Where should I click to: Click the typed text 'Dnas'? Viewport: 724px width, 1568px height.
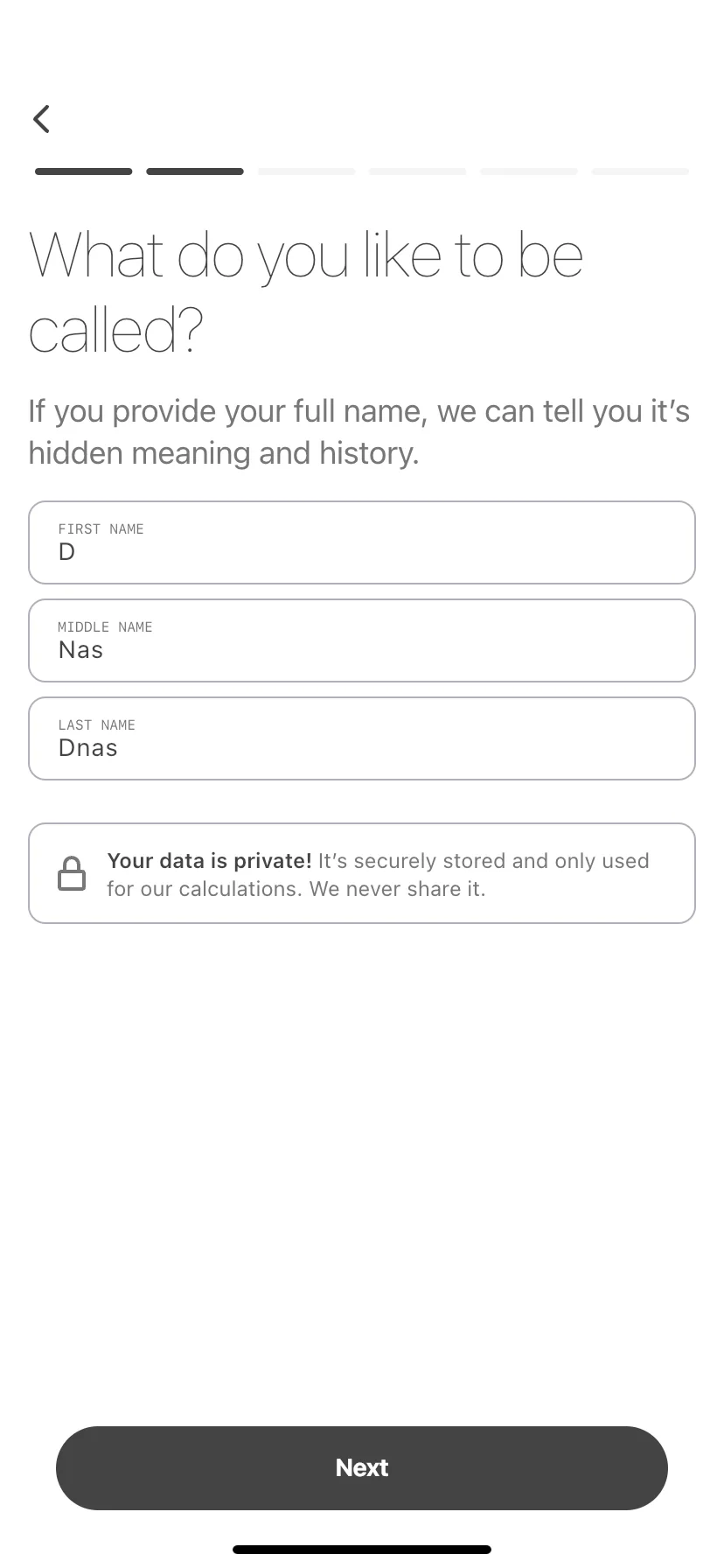coord(87,748)
